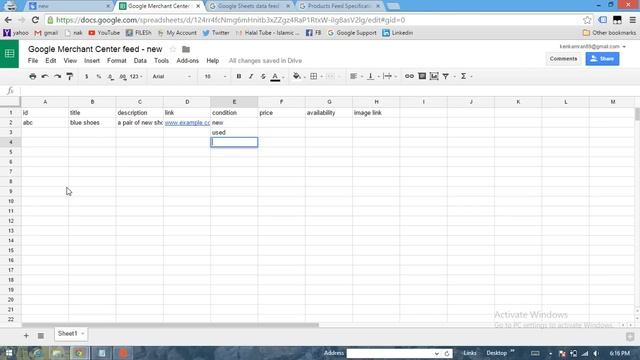The width and height of the screenshot is (640, 360).
Task: Click the Comments button
Action: click(x=563, y=59)
